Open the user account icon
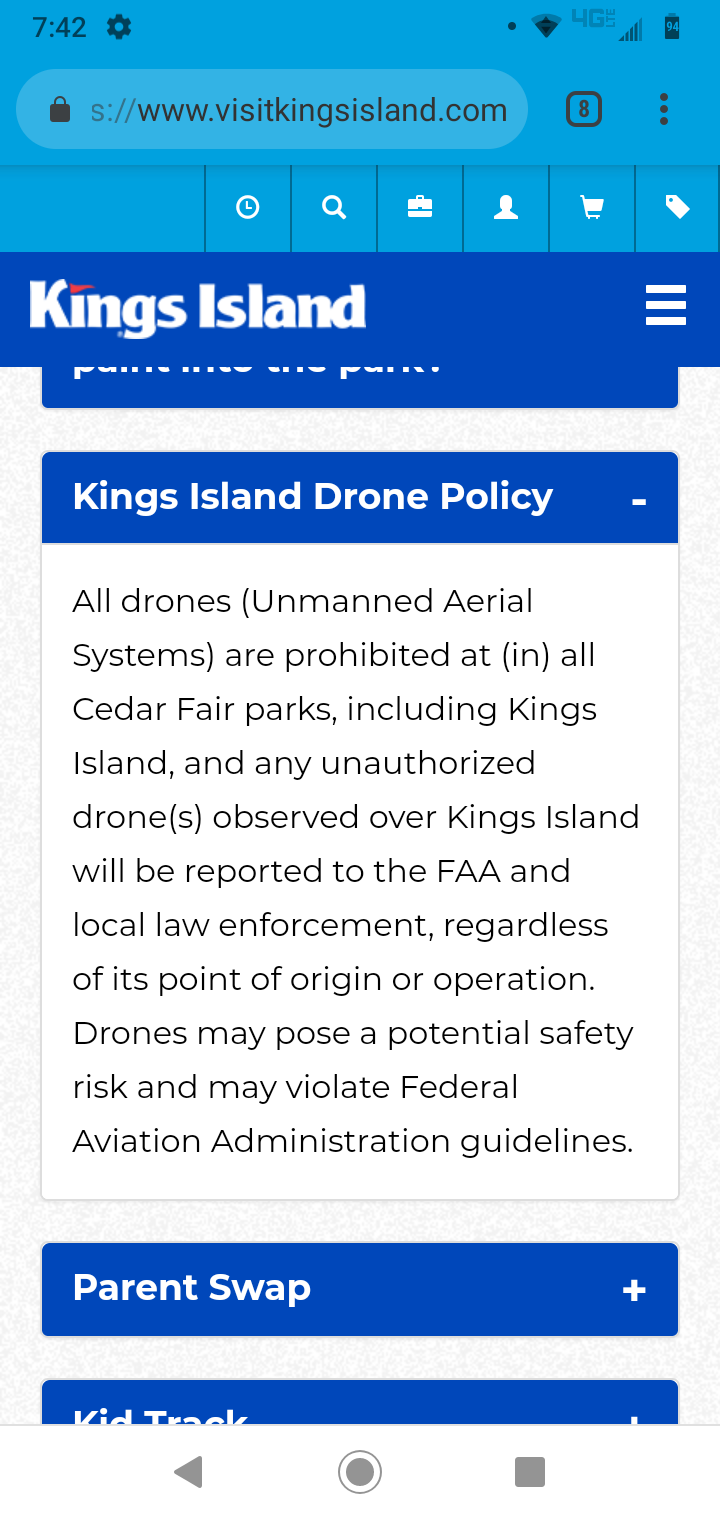 (506, 208)
